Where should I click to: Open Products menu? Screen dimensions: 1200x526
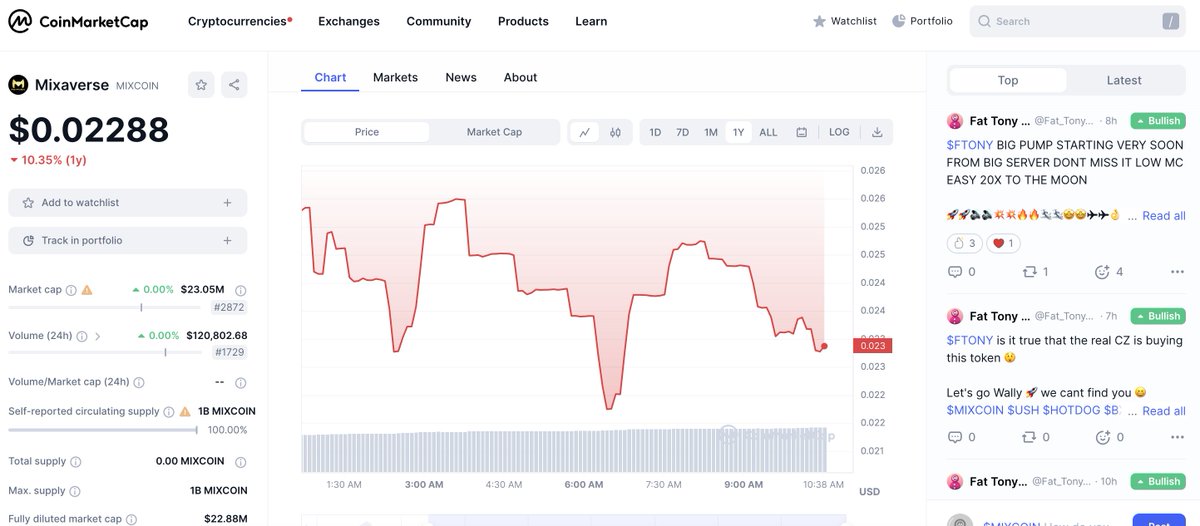pos(523,21)
